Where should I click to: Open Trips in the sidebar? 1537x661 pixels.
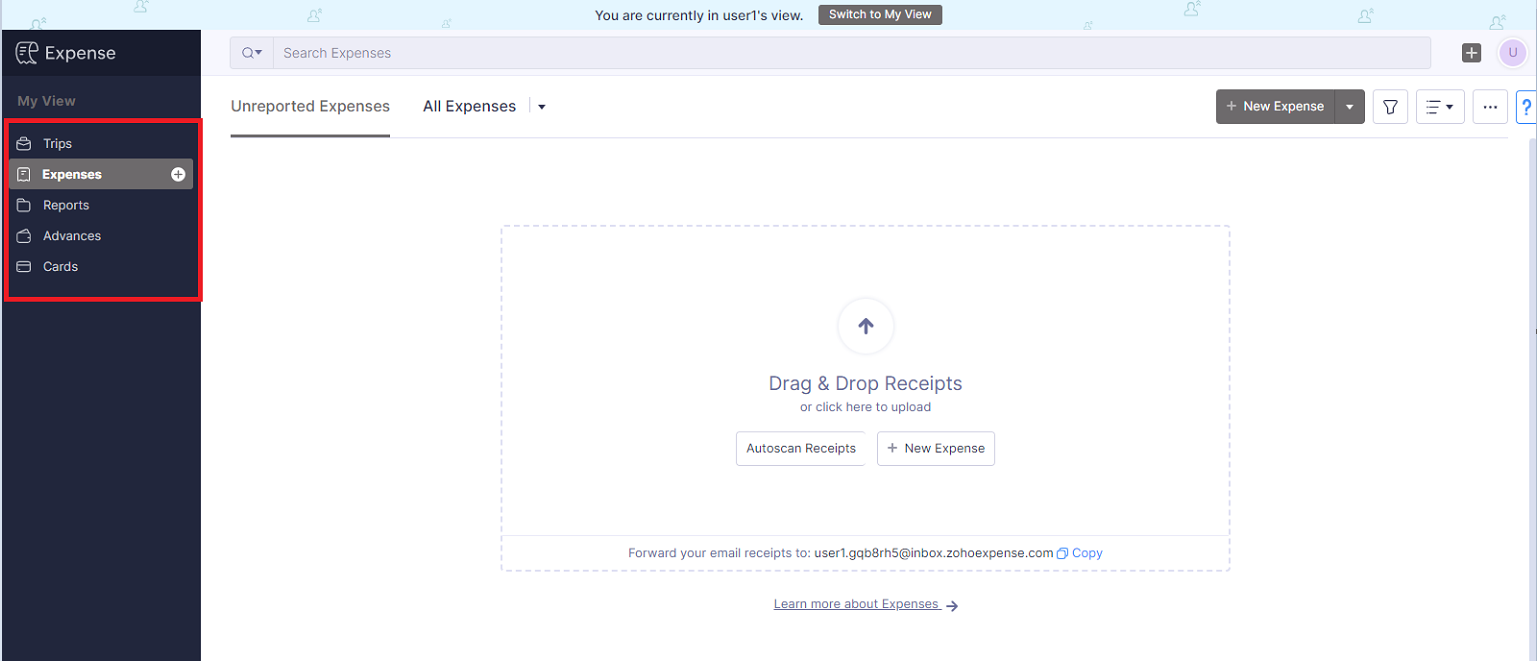101,144
